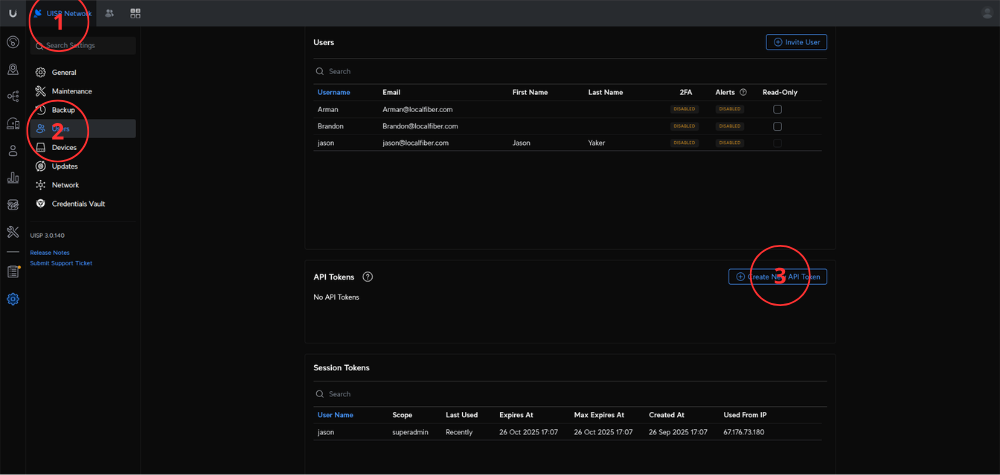Click 2FA DISABLED badge for Arman
The height and width of the screenshot is (475, 1000).
pos(684,110)
